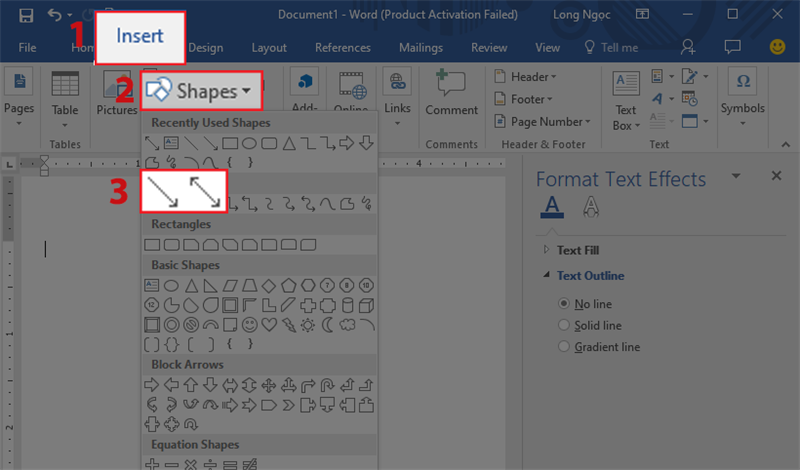Select the No line radio button
The image size is (800, 470).
tap(565, 303)
